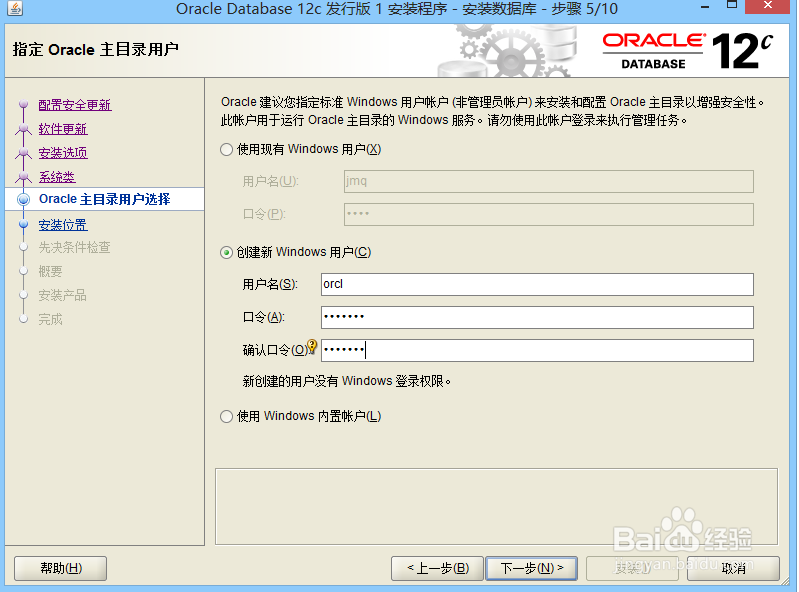Jump to the 安装位置 step
The image size is (799, 592).
[x=63, y=225]
